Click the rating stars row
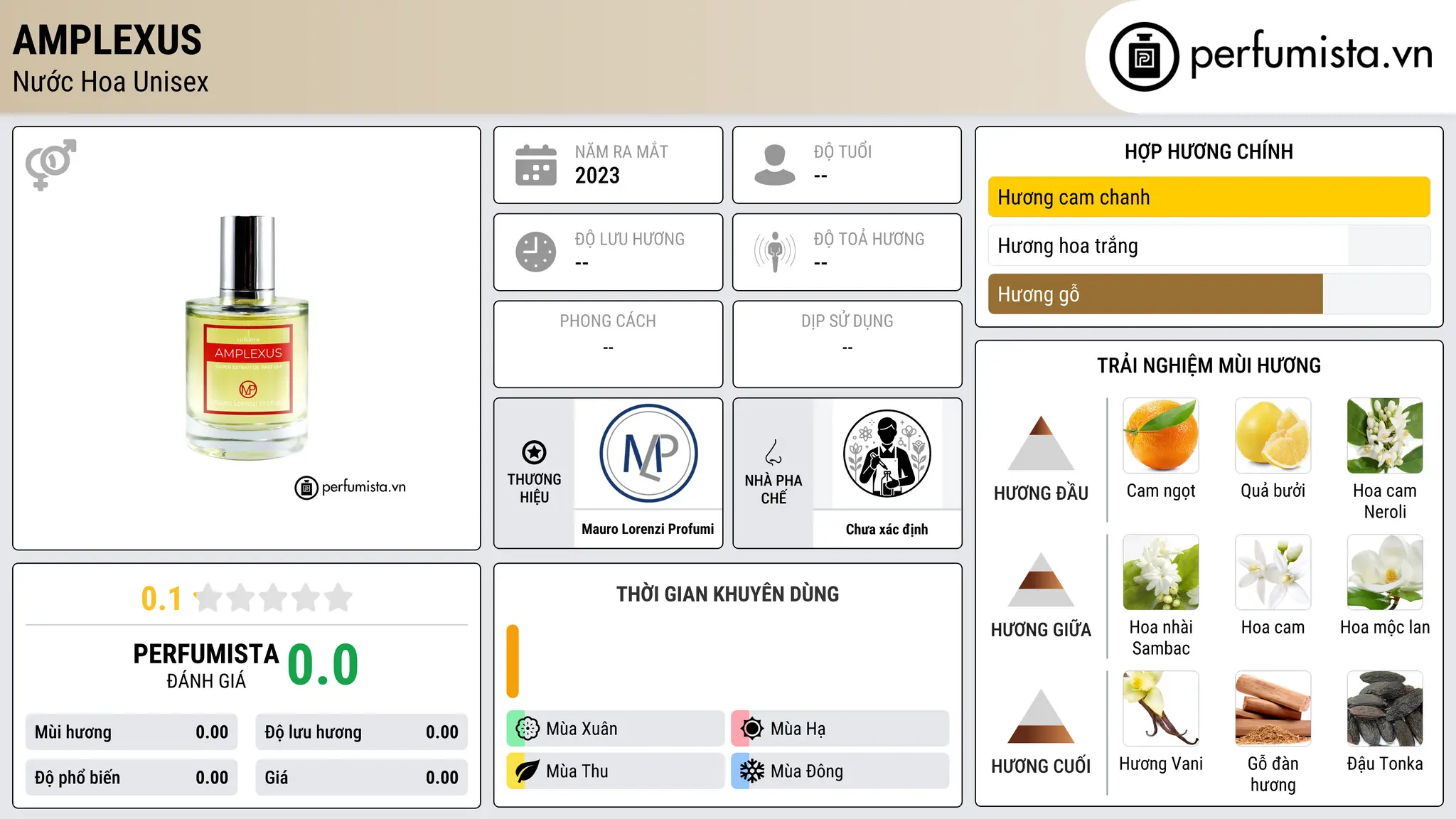1456x819 pixels. pyautogui.click(x=273, y=598)
